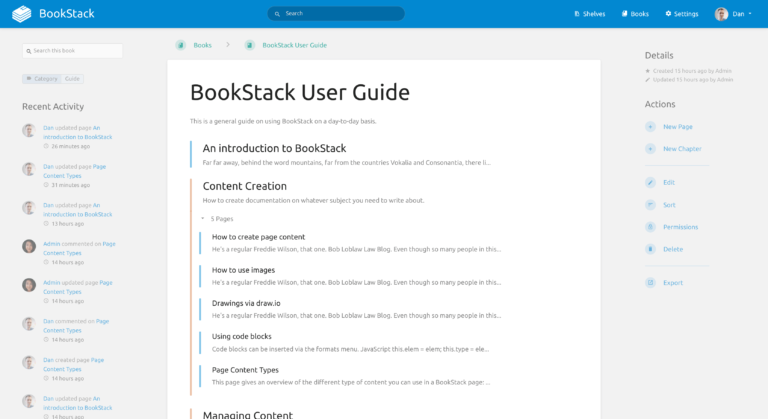Click the pencil icon beside Updated details
This screenshot has width=768, height=419.
(x=648, y=80)
